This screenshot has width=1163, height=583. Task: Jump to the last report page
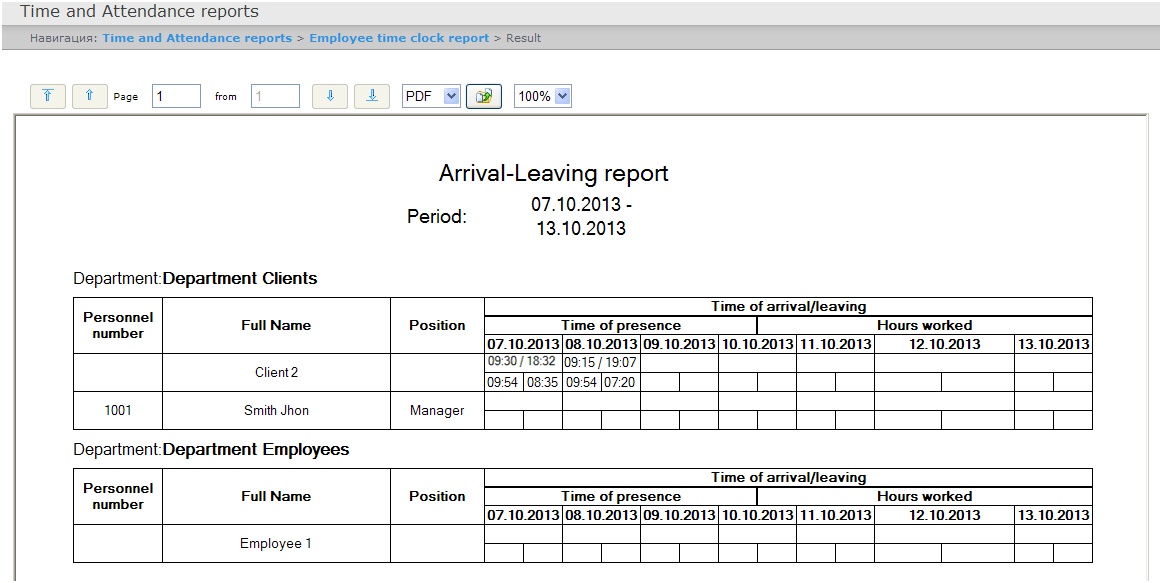click(372, 96)
